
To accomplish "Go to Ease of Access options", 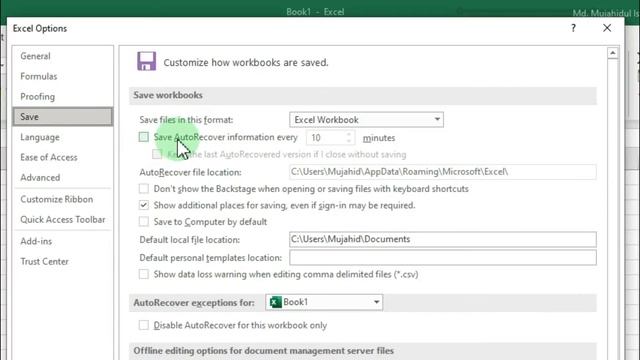I will pyautogui.click(x=62, y=157).
